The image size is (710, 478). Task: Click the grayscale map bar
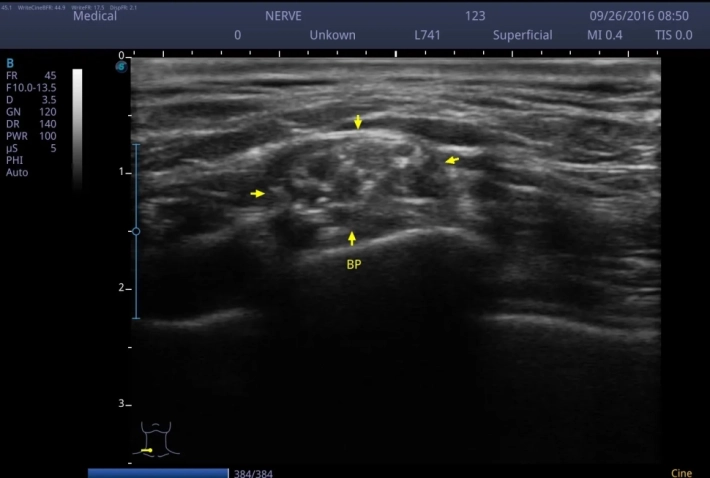point(78,128)
